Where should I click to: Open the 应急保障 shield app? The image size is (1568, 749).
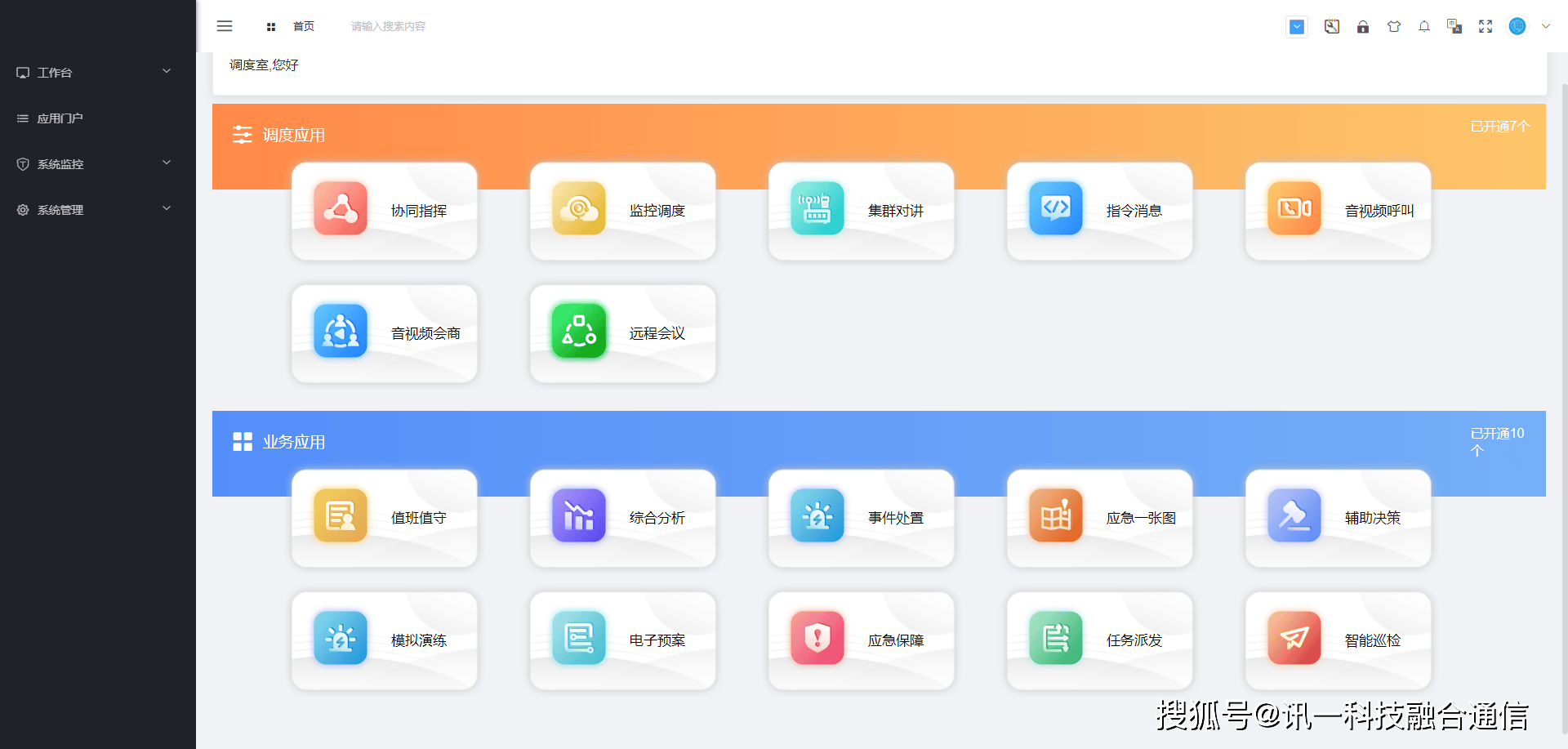[x=817, y=638]
